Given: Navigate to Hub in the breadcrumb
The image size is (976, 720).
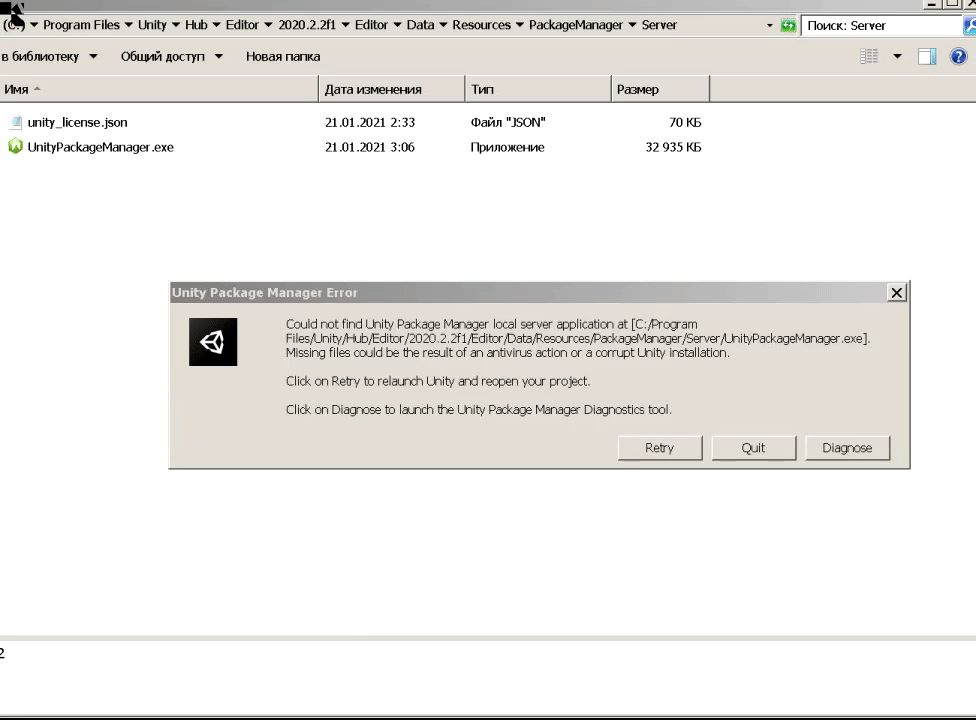Looking at the screenshot, I should 196,25.
